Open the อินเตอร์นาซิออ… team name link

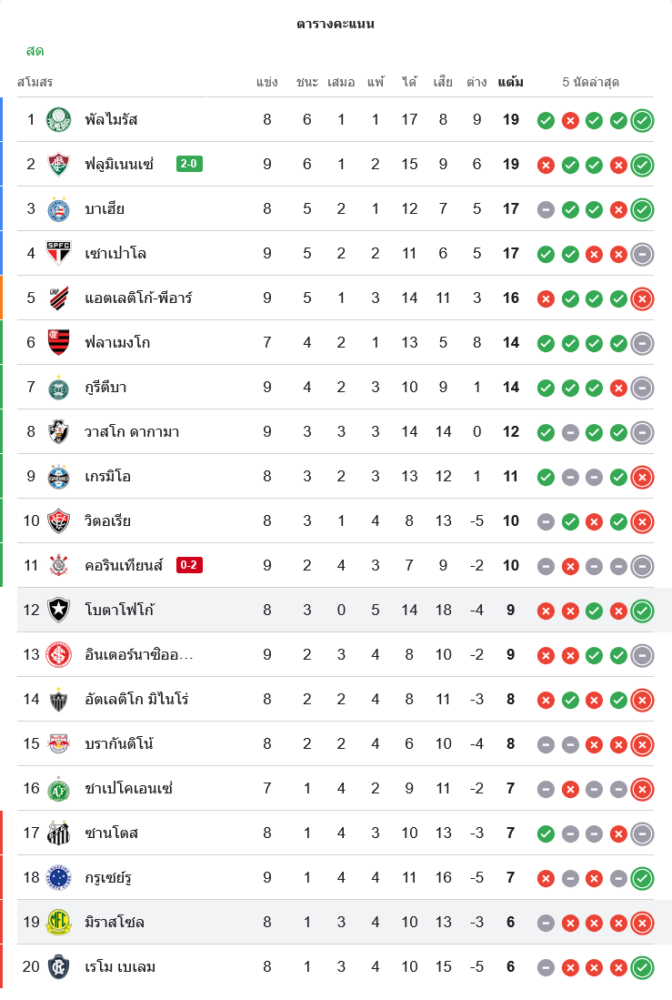pyautogui.click(x=139, y=655)
